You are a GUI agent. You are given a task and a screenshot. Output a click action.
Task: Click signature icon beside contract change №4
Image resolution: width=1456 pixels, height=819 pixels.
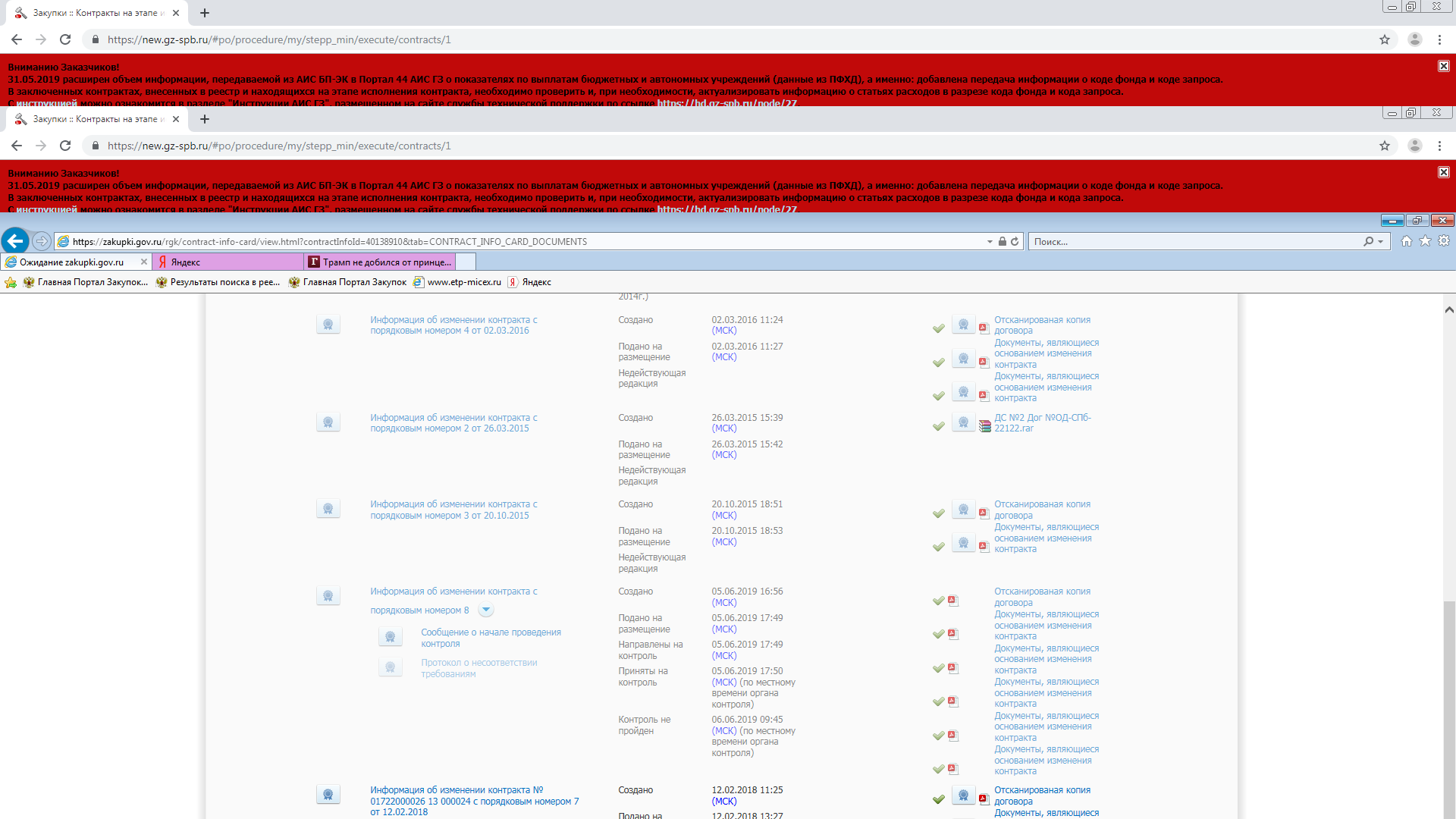click(x=328, y=325)
